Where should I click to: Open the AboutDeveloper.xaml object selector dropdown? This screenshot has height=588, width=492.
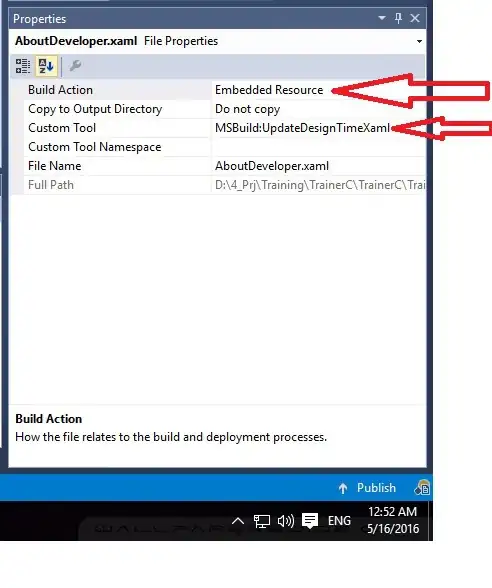(x=419, y=41)
